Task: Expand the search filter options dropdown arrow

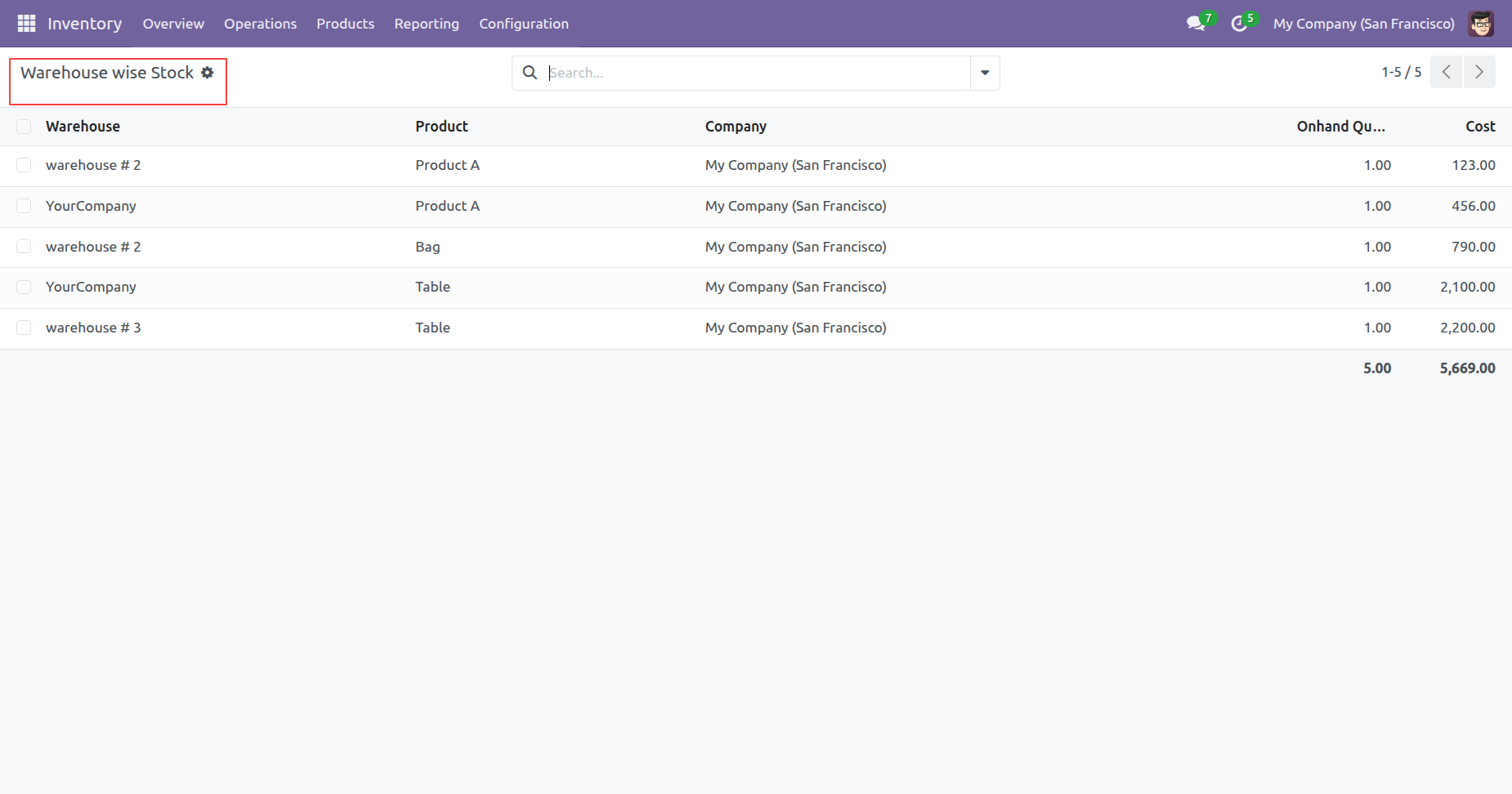Action: (x=985, y=73)
